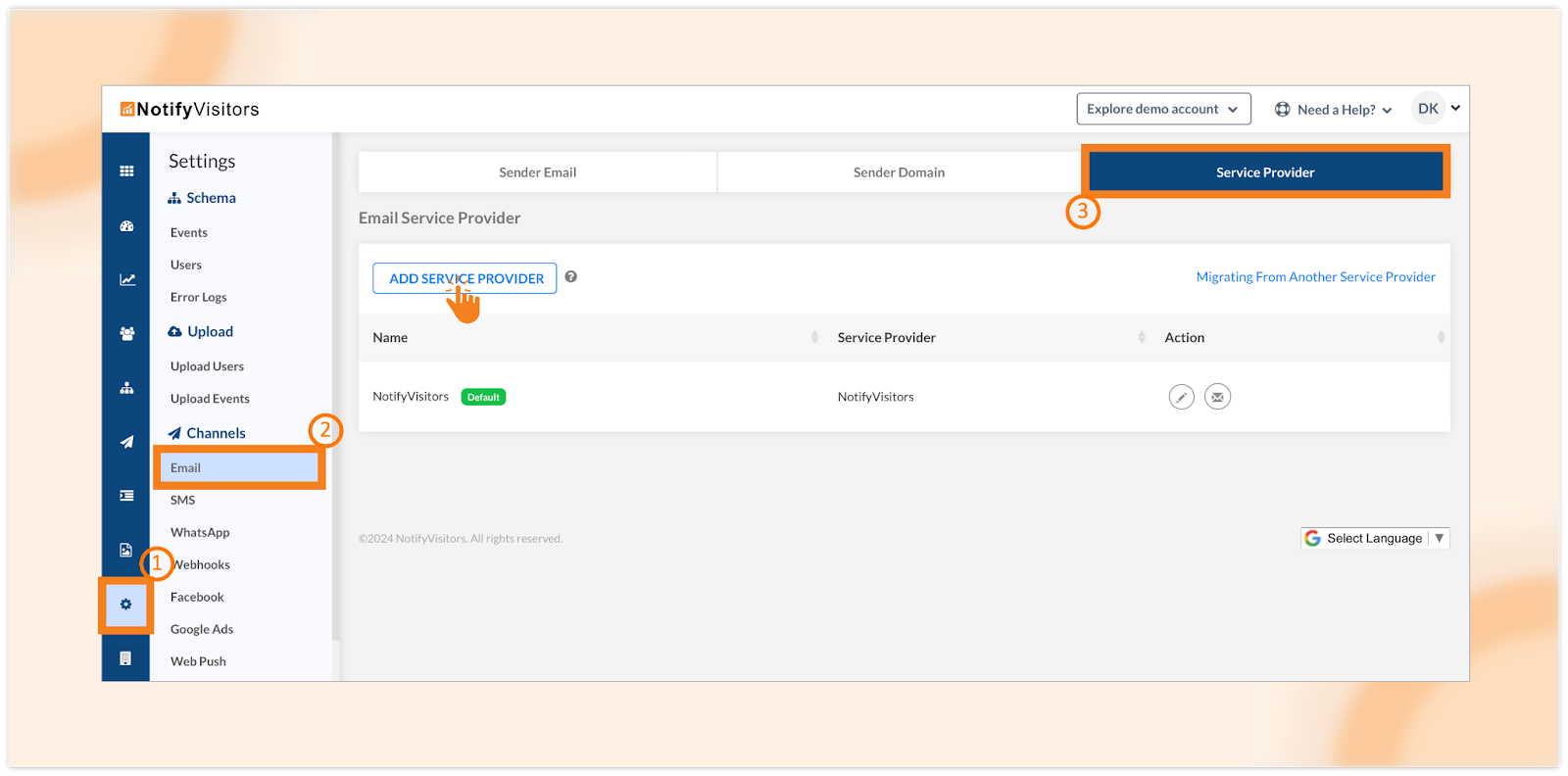Select the Web Push channel
1568x776 pixels.
[198, 661]
